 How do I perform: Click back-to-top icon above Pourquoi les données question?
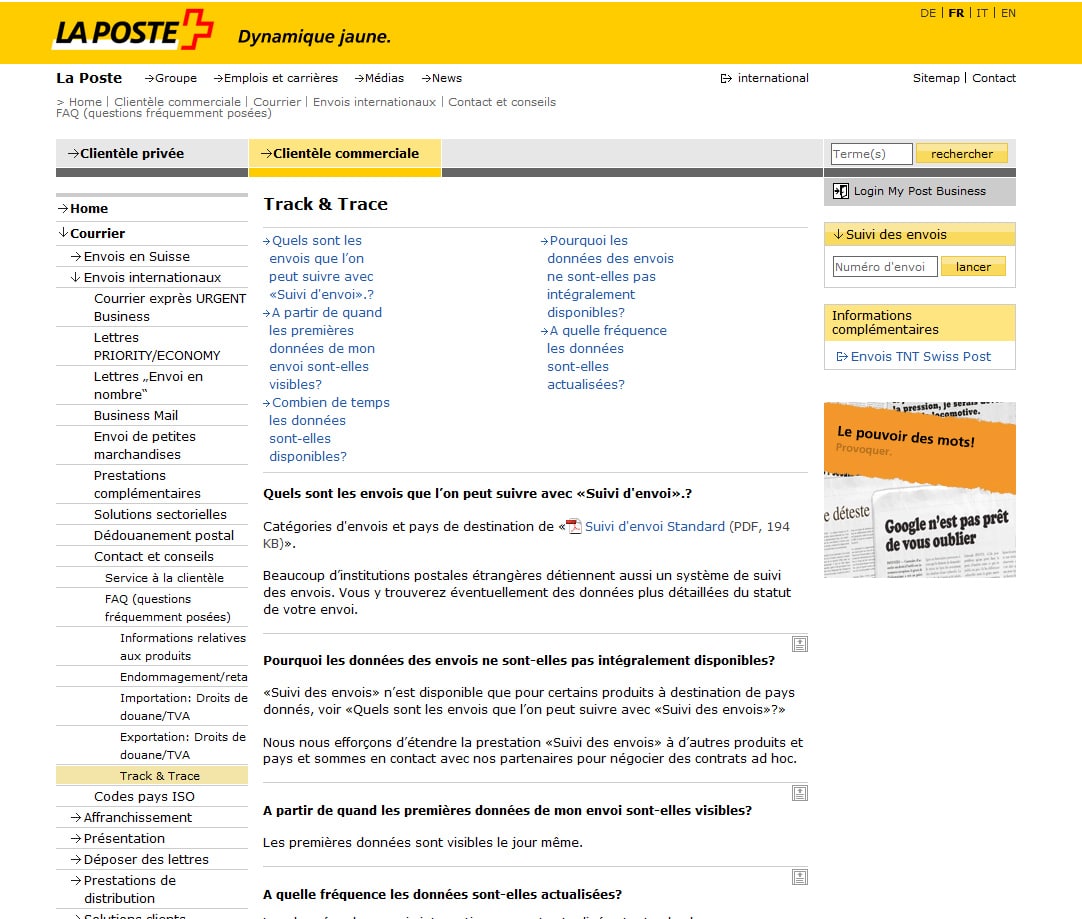coord(800,644)
